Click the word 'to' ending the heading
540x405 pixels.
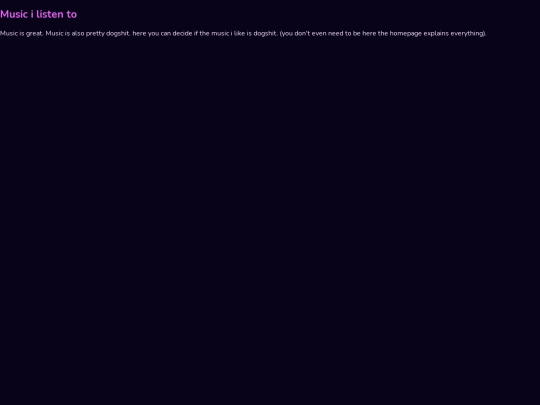[x=72, y=14]
